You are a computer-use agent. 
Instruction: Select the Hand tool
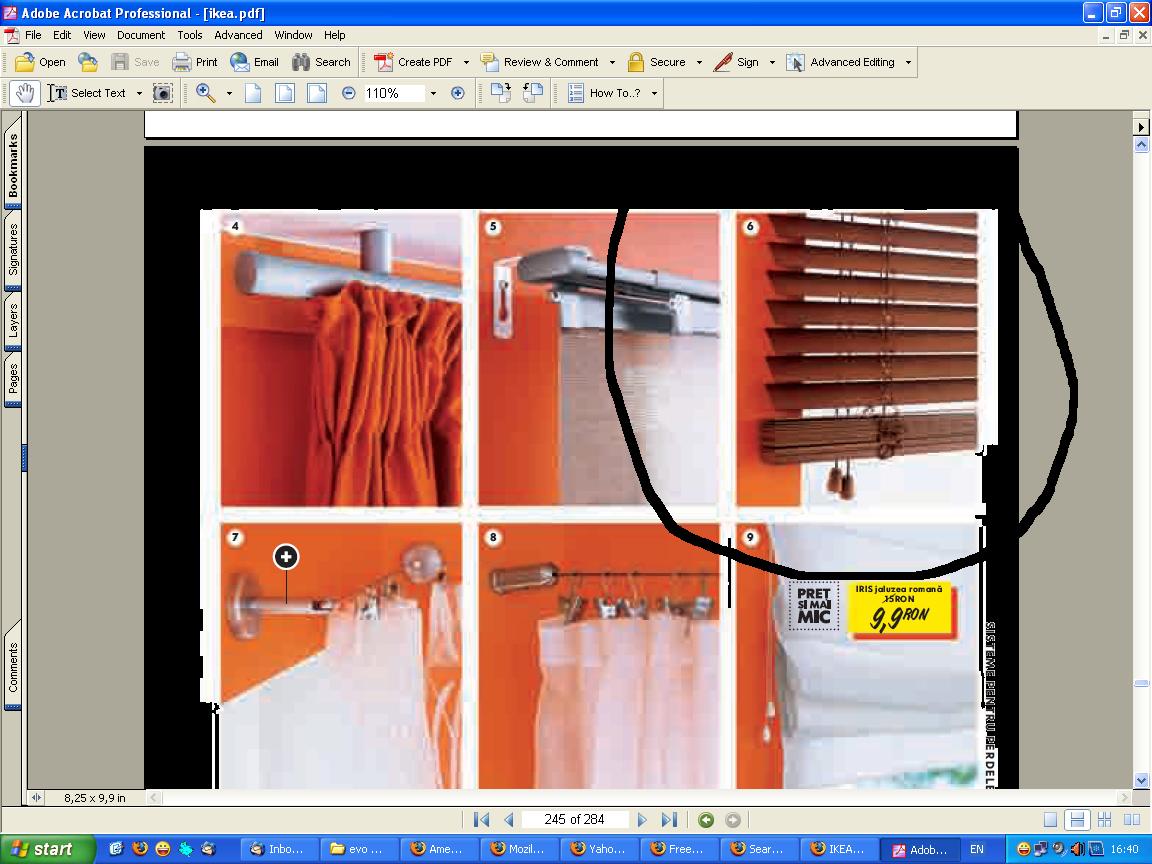coord(25,93)
